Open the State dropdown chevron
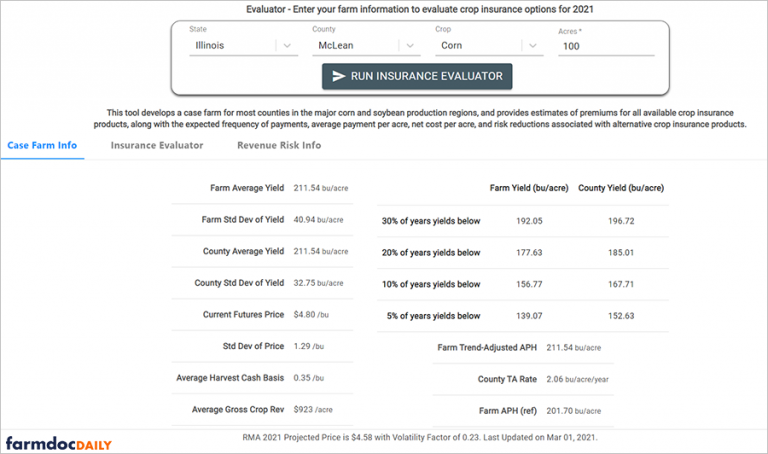 click(x=287, y=46)
